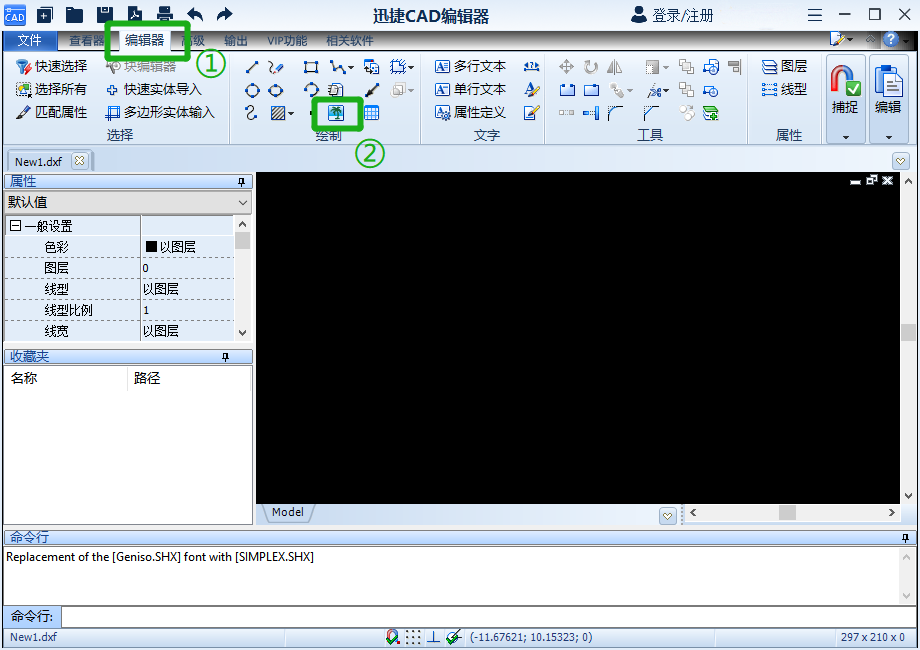Select the Spline curve tool

click(x=251, y=113)
